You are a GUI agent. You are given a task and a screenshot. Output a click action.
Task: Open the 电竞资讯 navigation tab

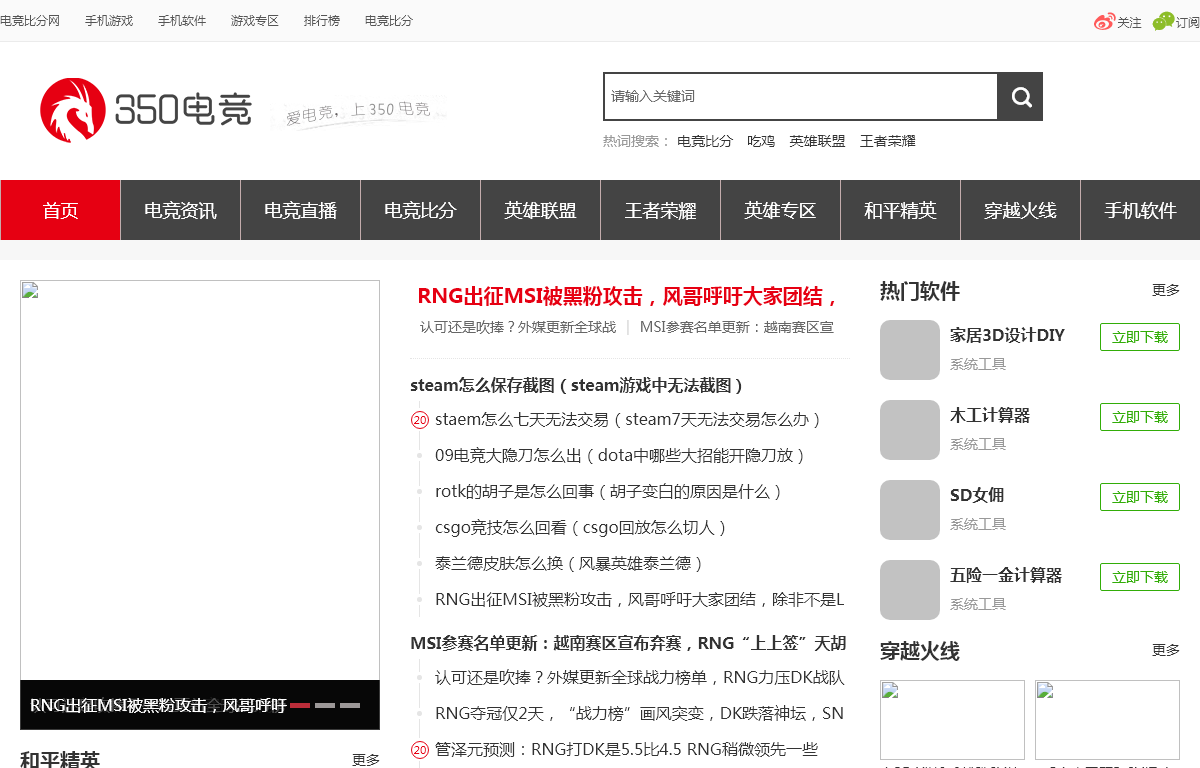(x=180, y=210)
